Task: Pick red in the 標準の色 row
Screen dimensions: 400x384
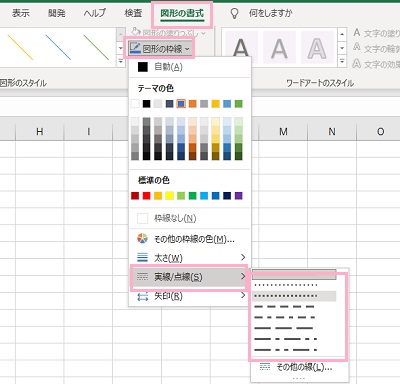Action: coord(146,196)
